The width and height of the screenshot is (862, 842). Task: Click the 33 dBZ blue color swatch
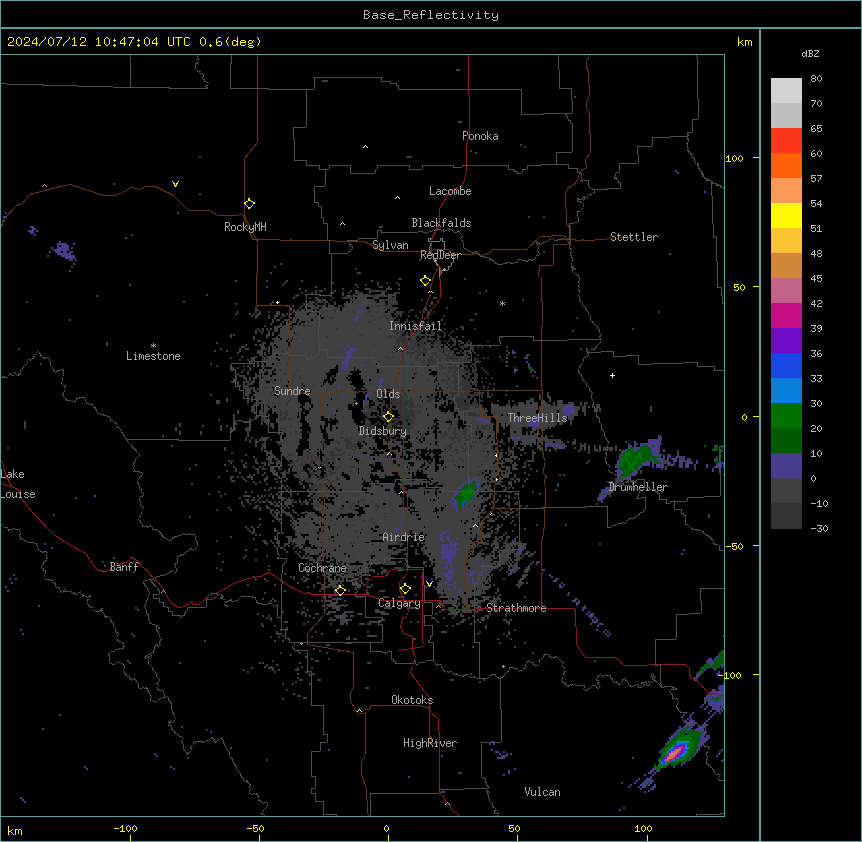click(x=786, y=390)
